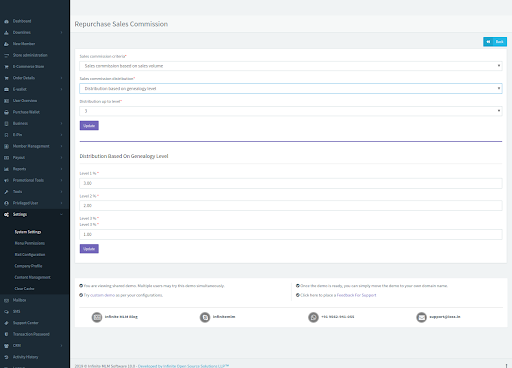Click Update below Level 3 % field

(x=89, y=249)
